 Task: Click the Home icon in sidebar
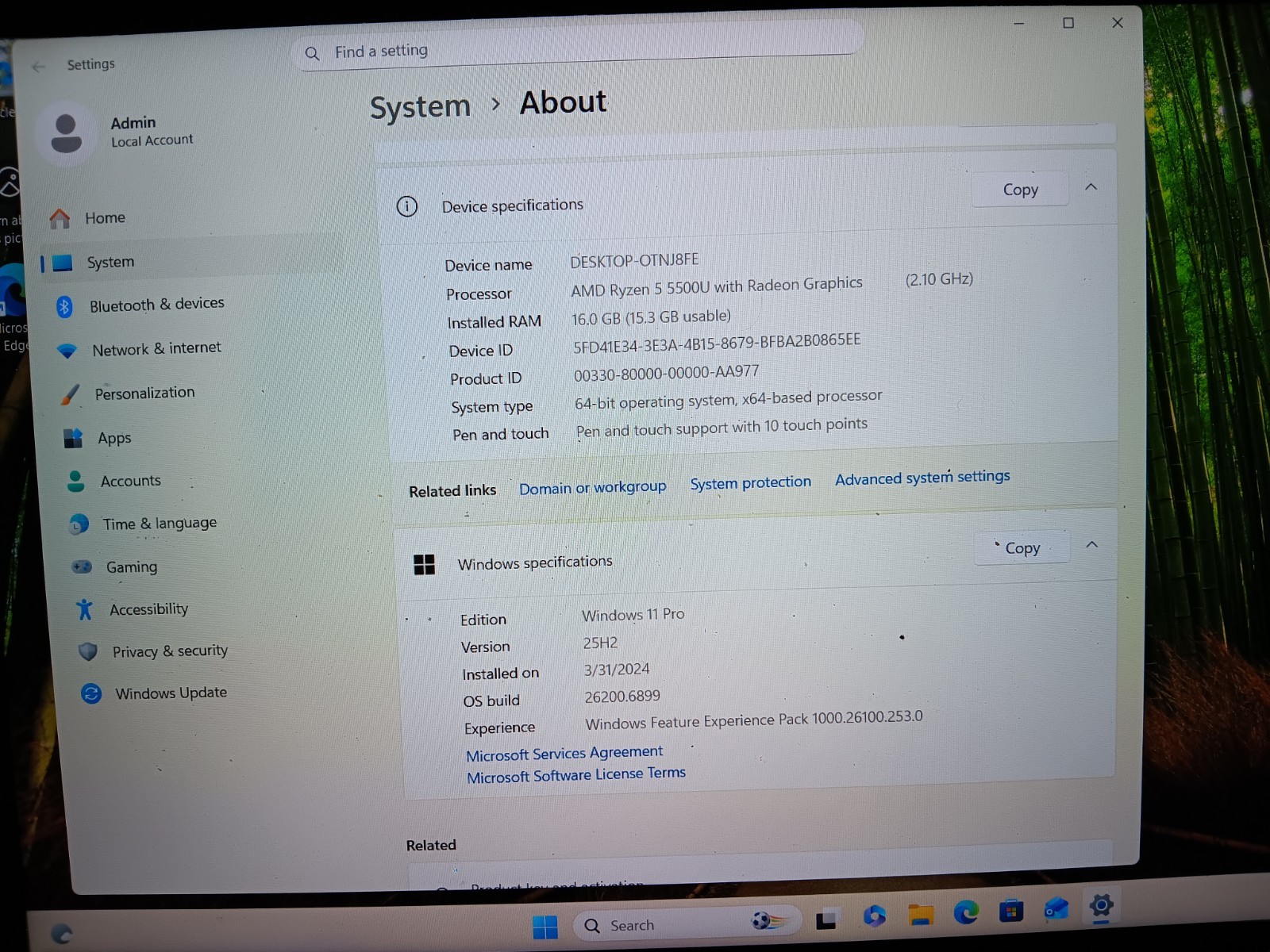(x=60, y=218)
